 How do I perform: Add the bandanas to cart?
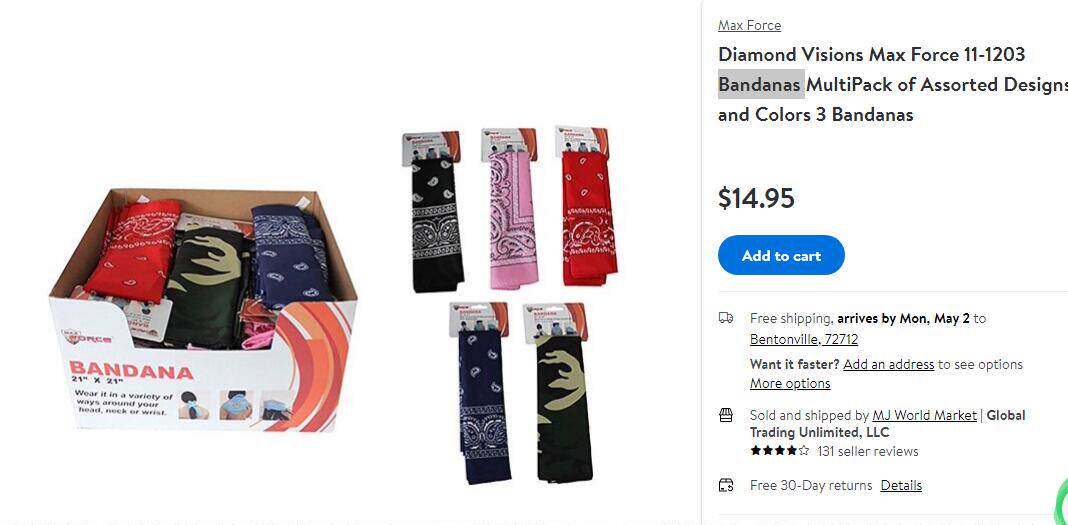pos(781,255)
